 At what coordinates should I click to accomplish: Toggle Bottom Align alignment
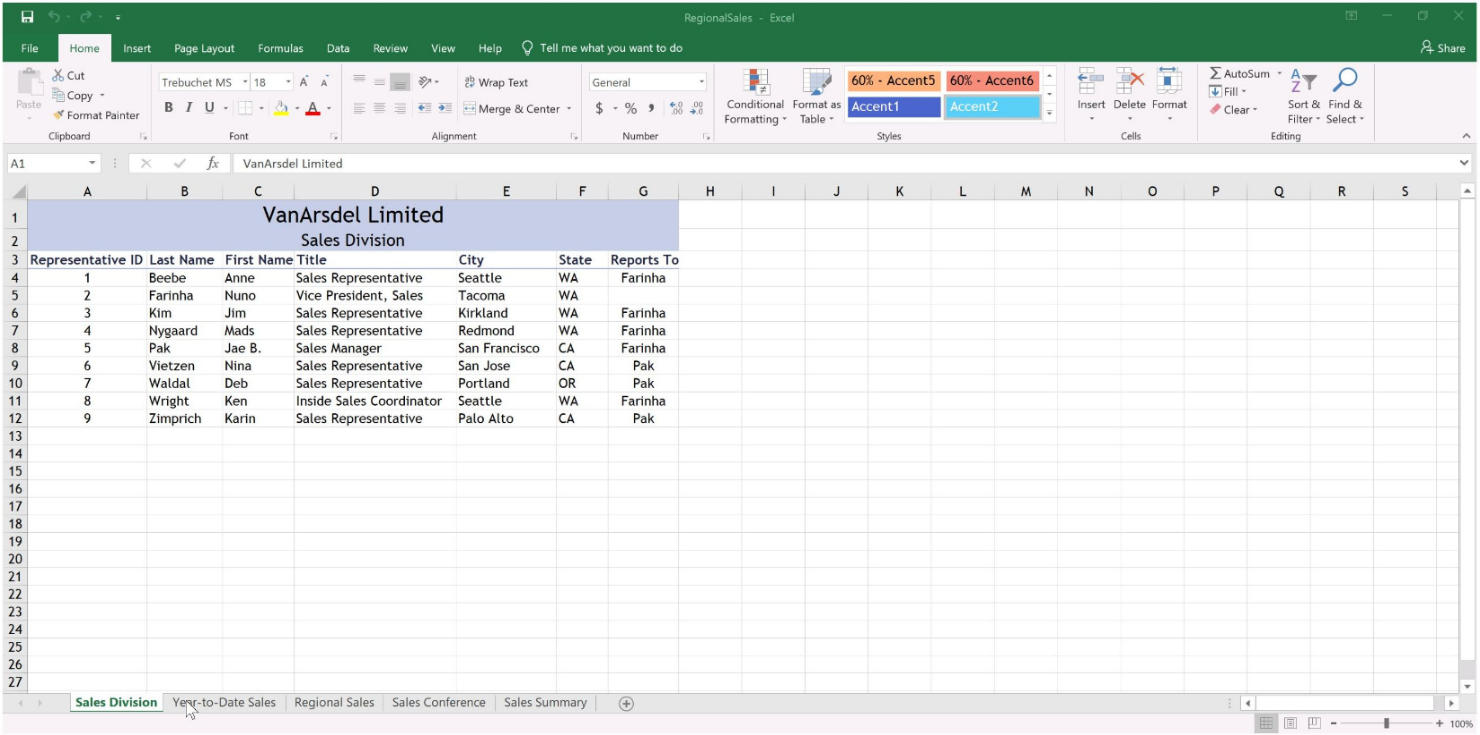400,81
